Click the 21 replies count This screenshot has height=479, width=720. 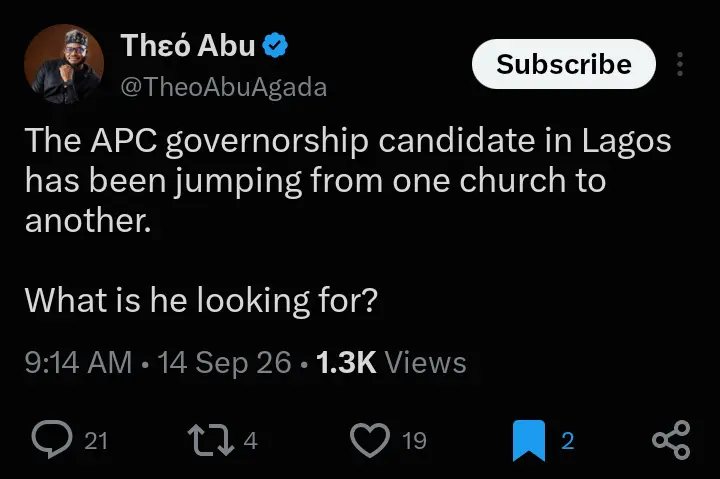coord(96,441)
